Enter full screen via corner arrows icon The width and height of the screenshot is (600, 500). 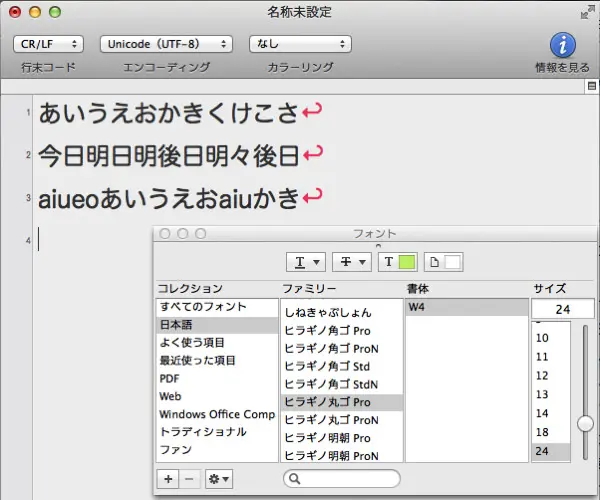(x=586, y=12)
